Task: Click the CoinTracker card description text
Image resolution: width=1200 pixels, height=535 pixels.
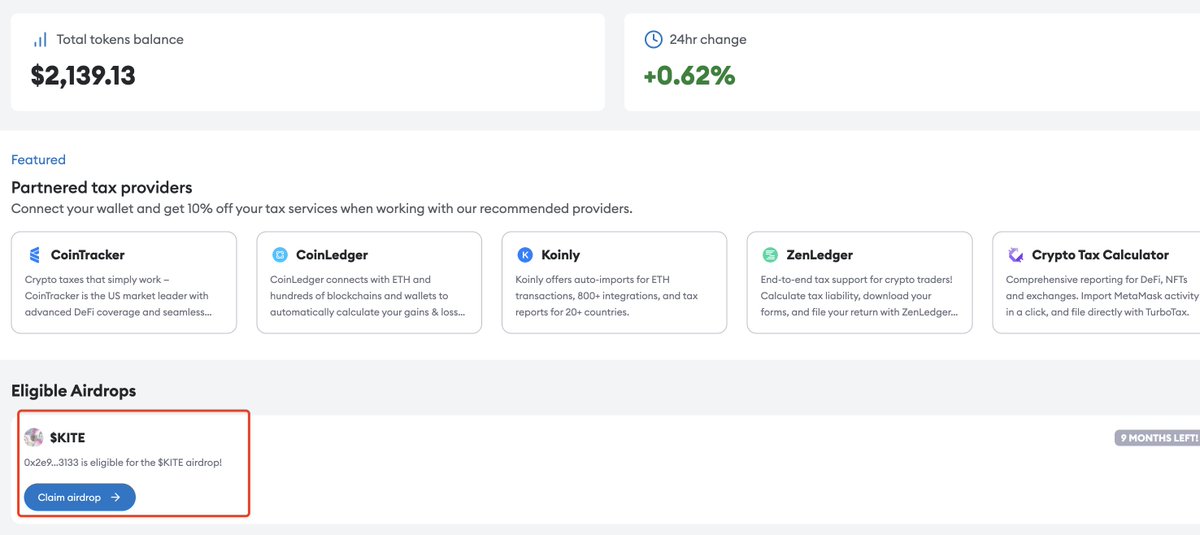Action: point(118,296)
